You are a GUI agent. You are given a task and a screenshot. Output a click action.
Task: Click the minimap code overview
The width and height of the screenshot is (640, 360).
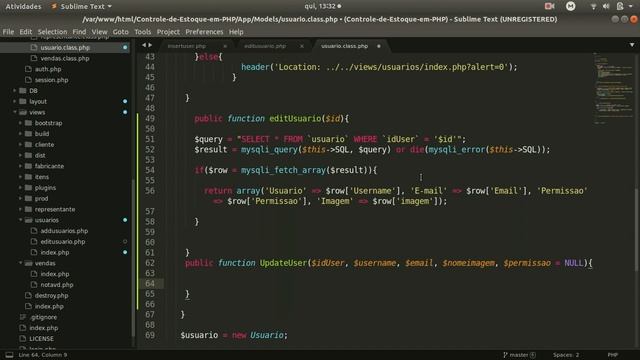(613, 88)
